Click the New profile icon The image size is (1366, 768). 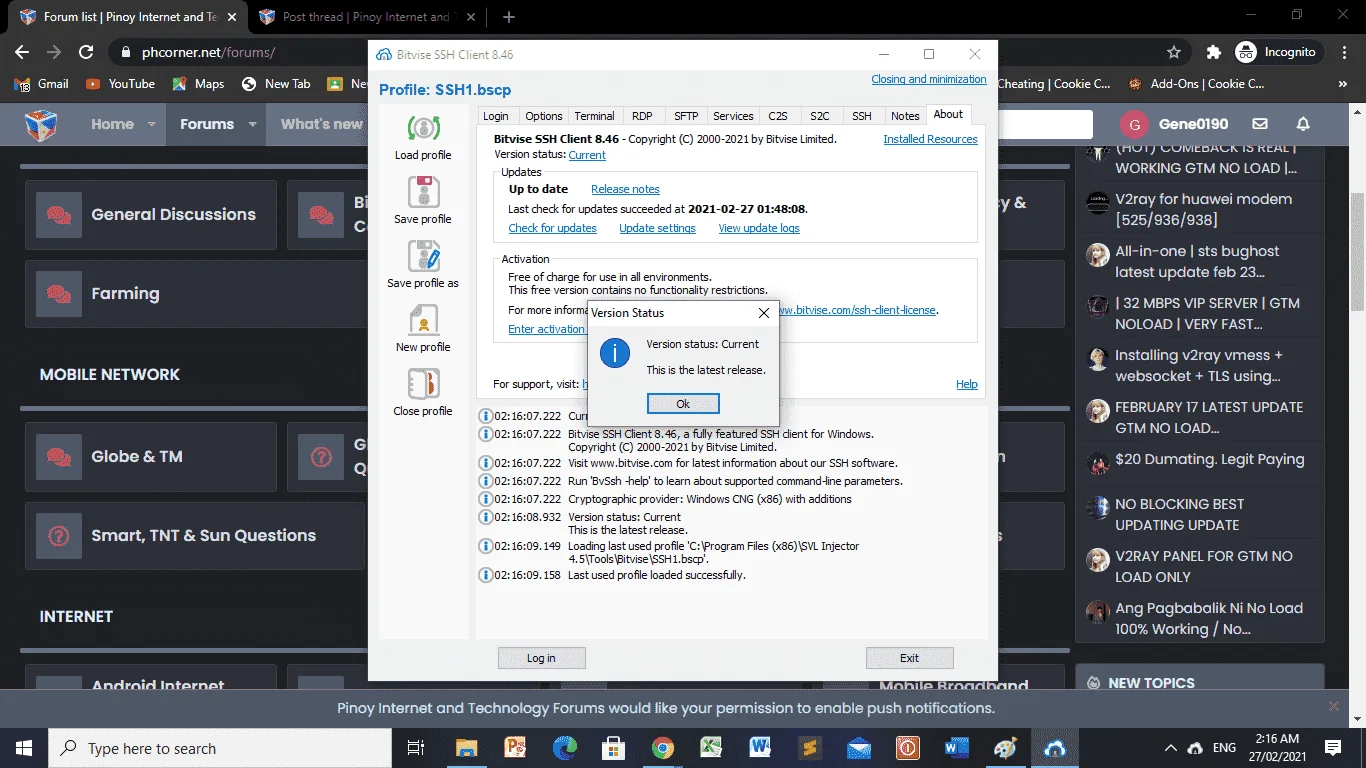click(x=423, y=320)
